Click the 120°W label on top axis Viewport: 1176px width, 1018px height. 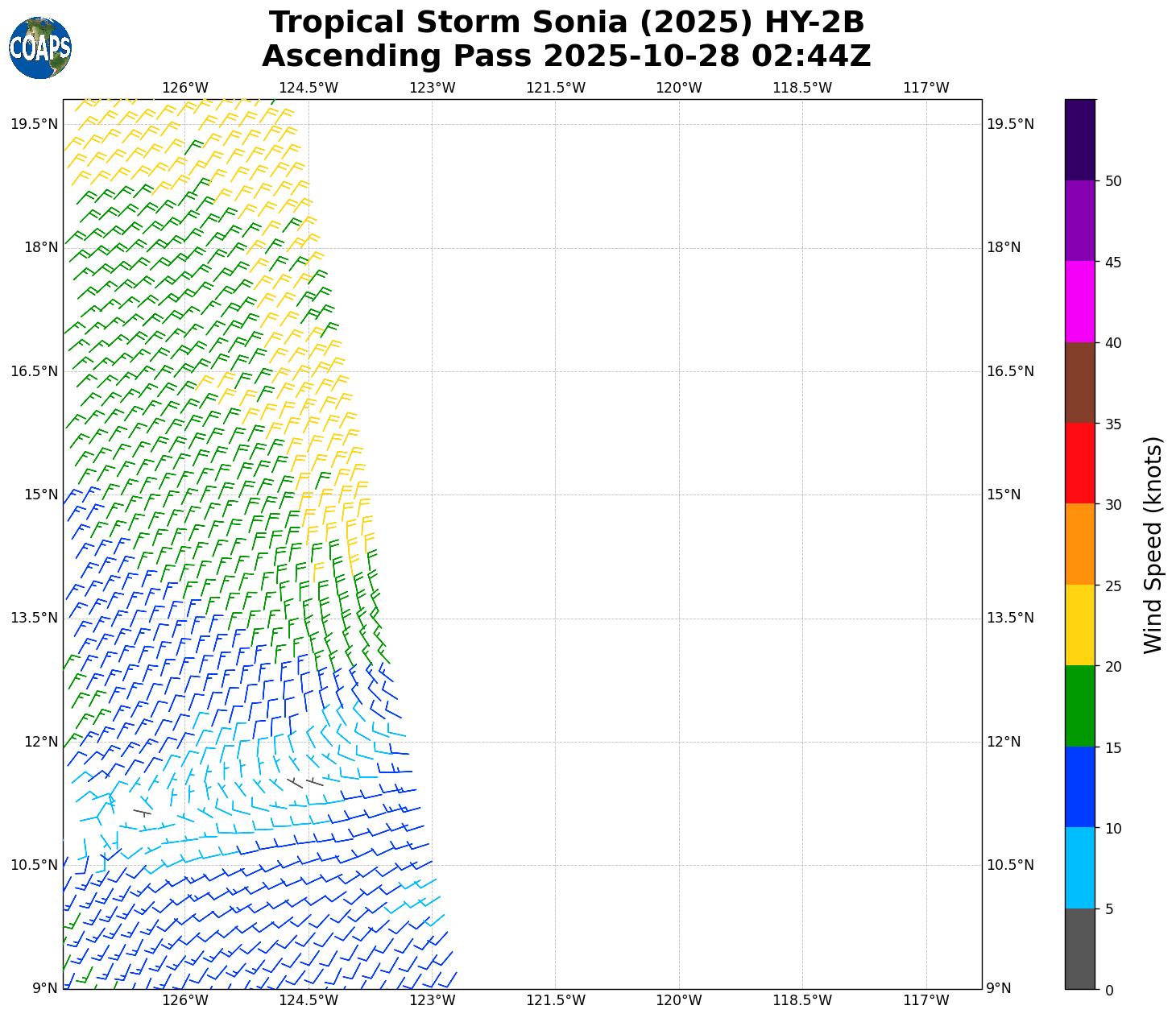[x=679, y=88]
